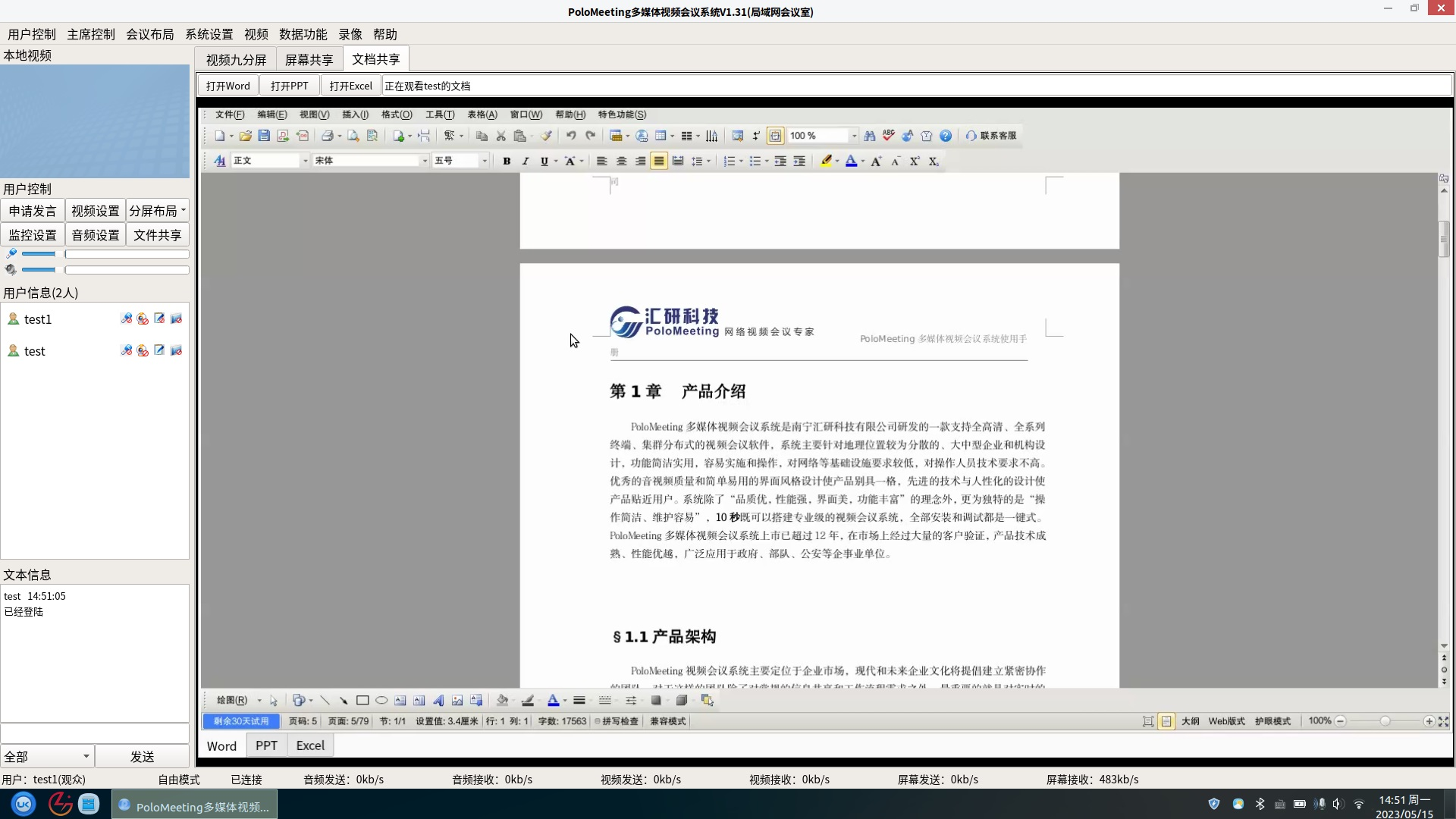Screen dimensions: 1456x819
Task: Click the Save icon in document toolbar
Action: pyautogui.click(x=264, y=136)
